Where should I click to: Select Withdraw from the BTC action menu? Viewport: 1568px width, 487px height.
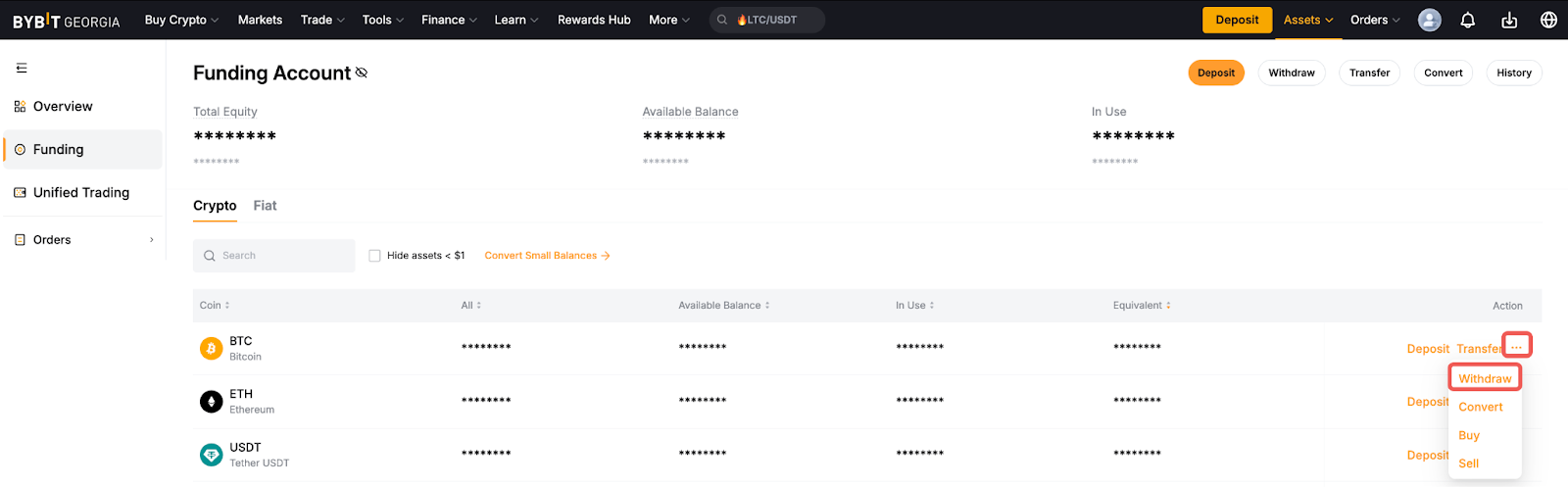(x=1484, y=378)
